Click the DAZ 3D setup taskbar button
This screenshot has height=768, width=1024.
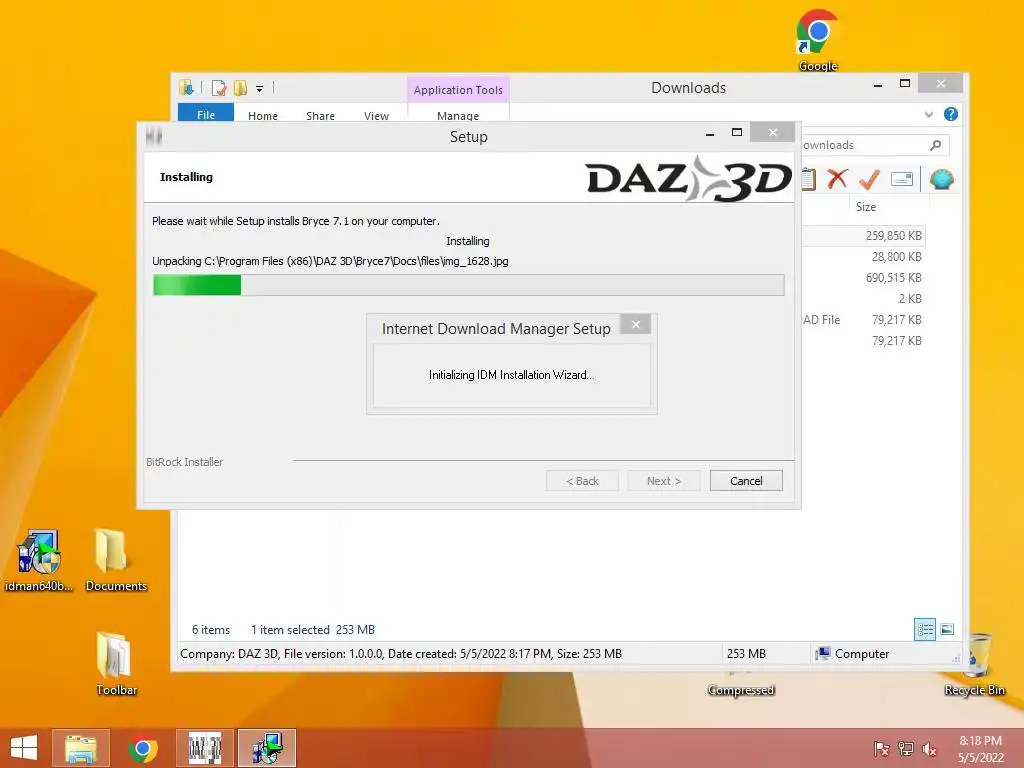click(205, 748)
